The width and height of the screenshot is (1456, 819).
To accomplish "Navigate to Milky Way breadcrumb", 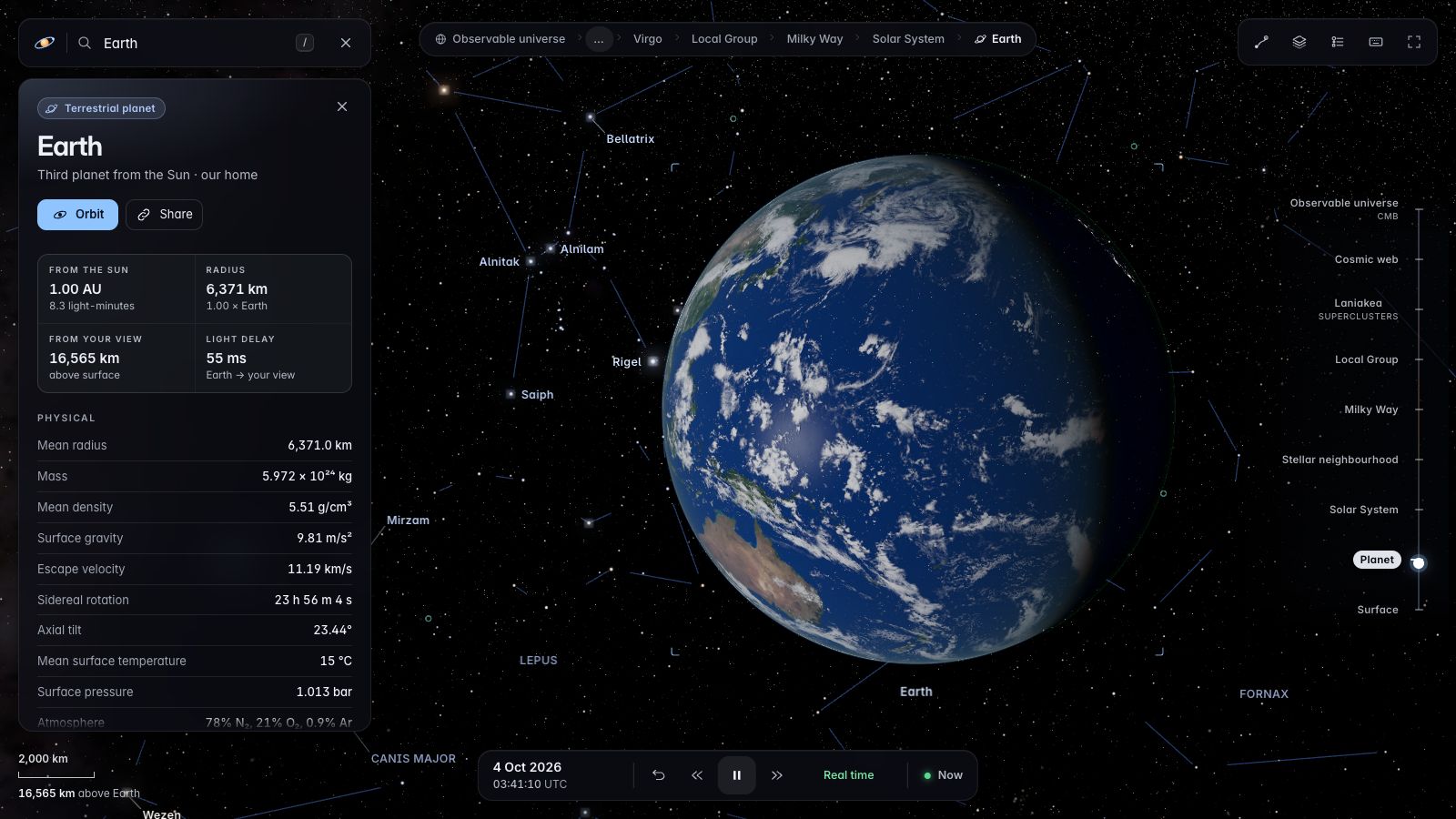I will click(x=814, y=39).
